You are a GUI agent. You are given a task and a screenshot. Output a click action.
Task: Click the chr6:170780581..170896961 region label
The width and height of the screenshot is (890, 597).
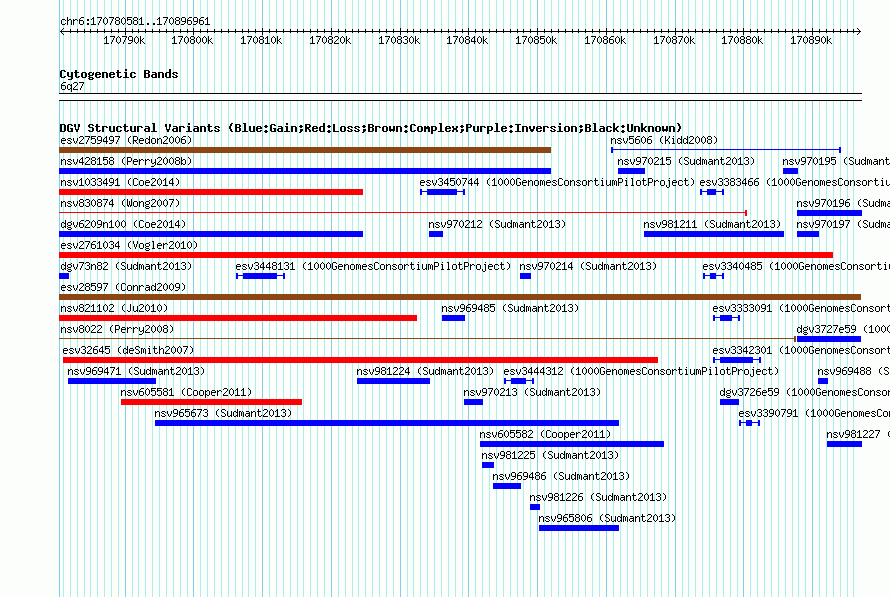tap(135, 21)
